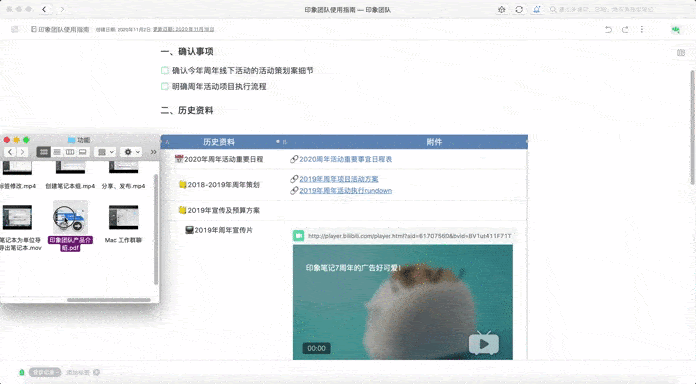Switch Finder to gallery view

83,152
